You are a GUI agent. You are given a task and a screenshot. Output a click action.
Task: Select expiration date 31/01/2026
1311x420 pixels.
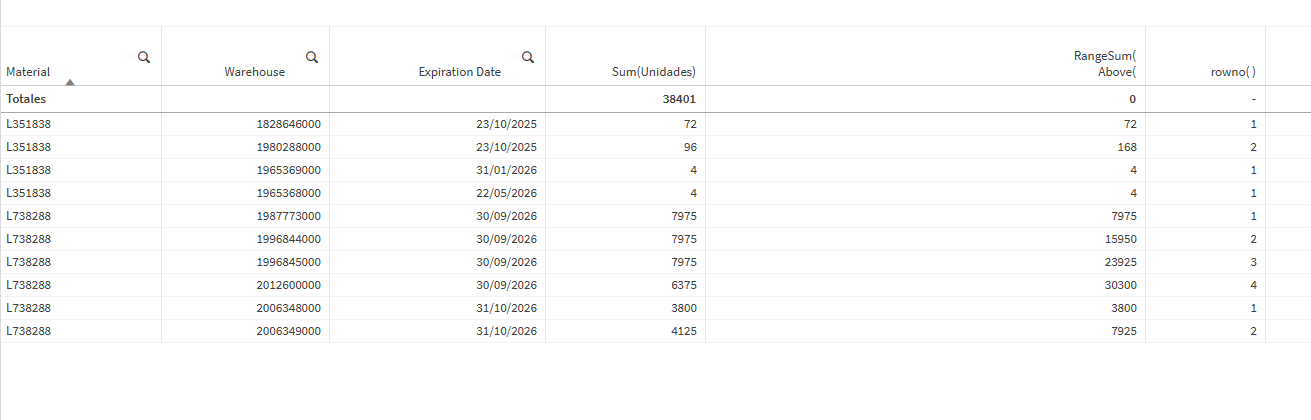click(x=506, y=170)
